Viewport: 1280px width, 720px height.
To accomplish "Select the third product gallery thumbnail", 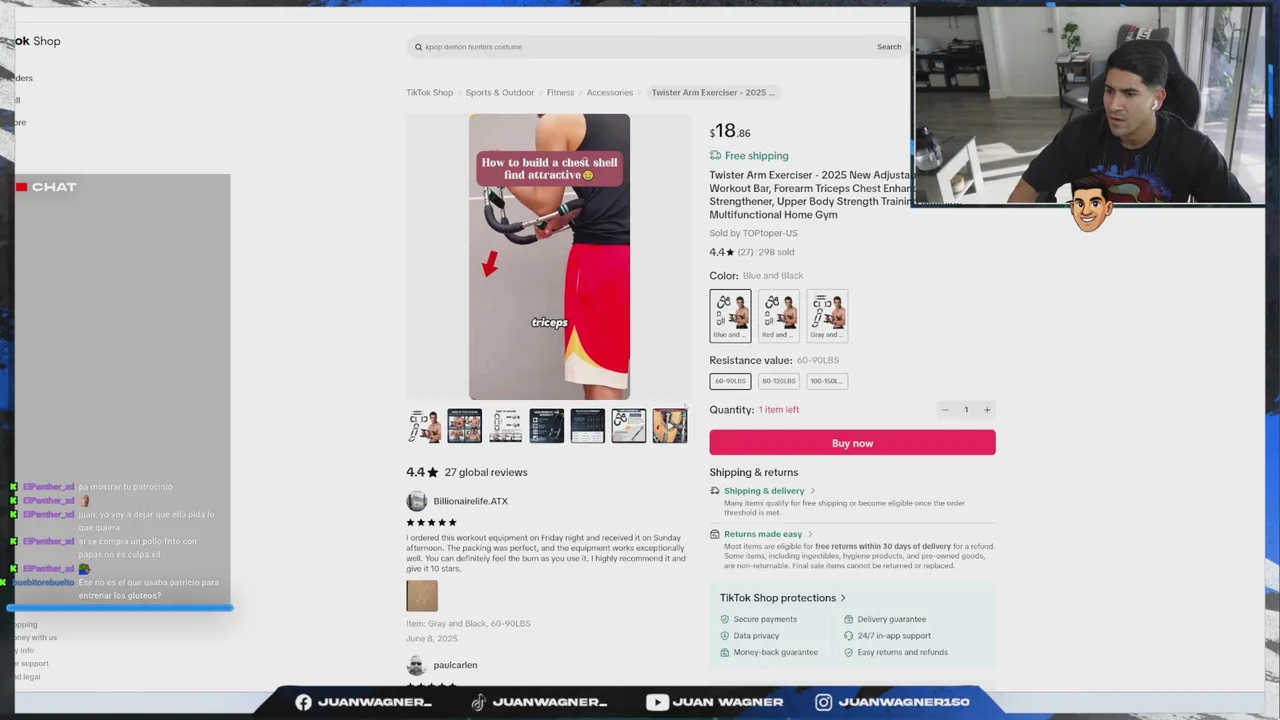I will click(506, 426).
